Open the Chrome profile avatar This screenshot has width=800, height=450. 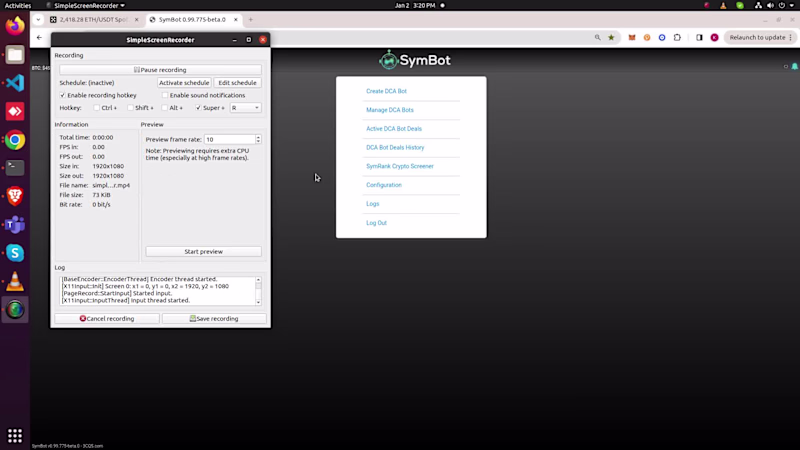point(714,37)
